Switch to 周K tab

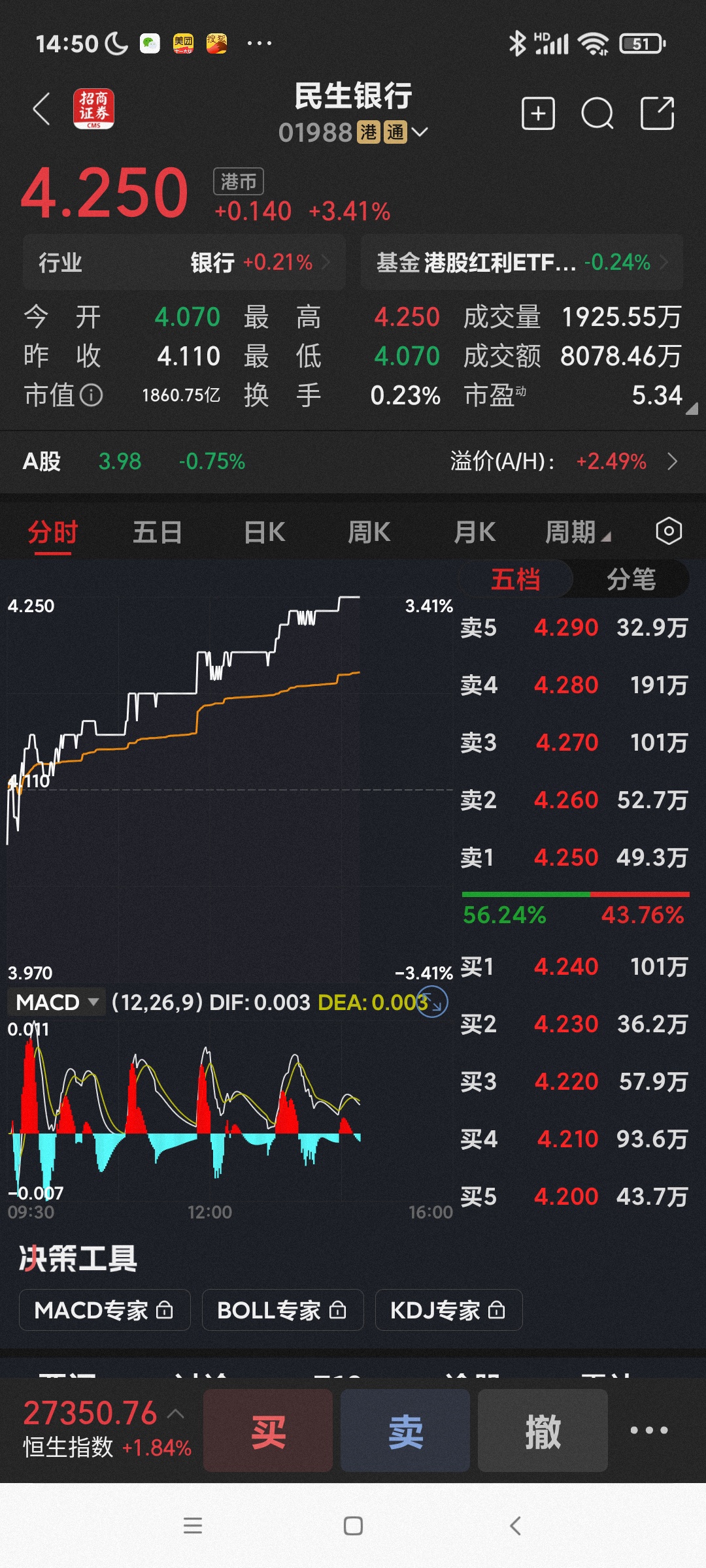369,532
